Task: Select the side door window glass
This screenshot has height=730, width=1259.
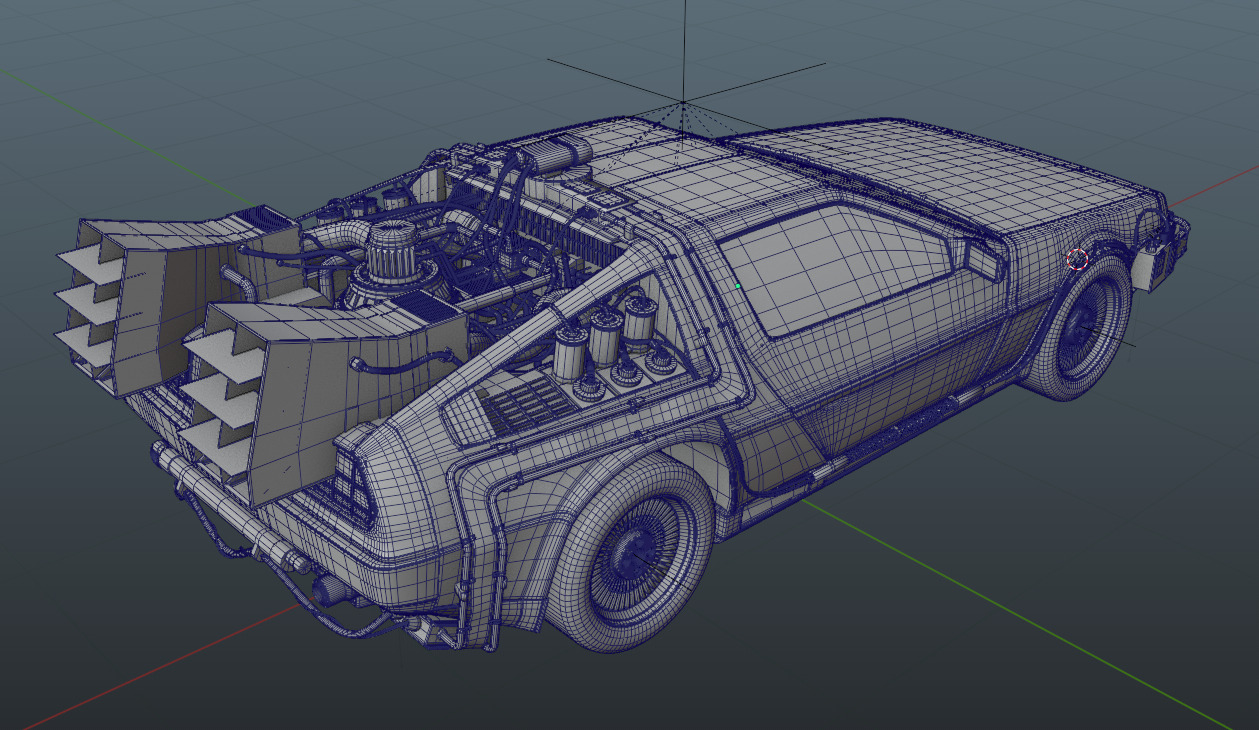Action: click(x=838, y=268)
